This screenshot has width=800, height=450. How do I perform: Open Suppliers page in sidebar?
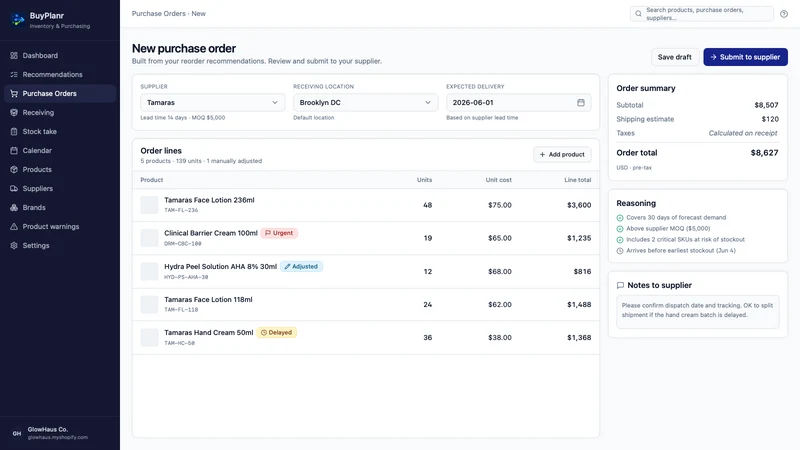(60, 188)
